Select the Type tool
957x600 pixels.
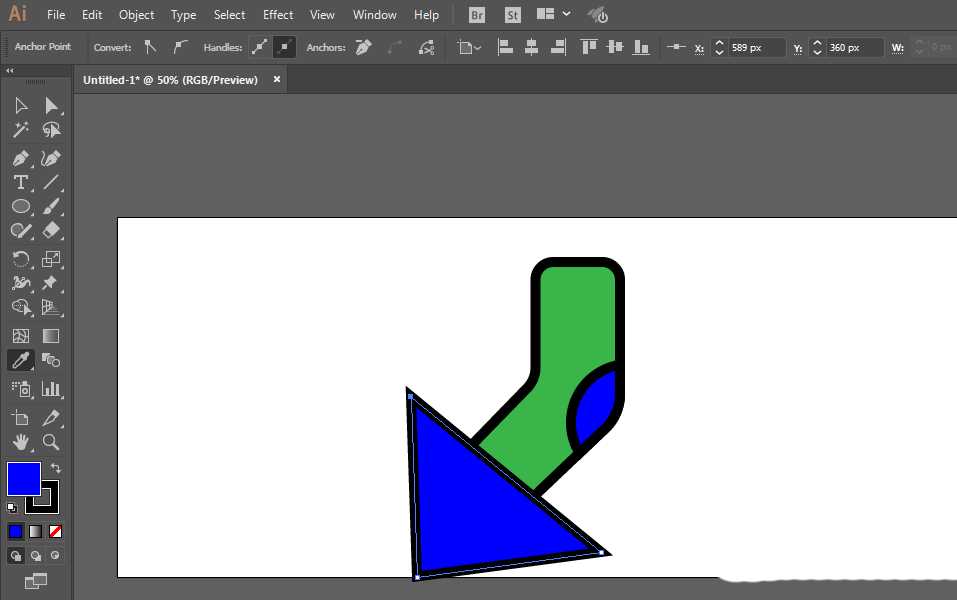(x=20, y=182)
